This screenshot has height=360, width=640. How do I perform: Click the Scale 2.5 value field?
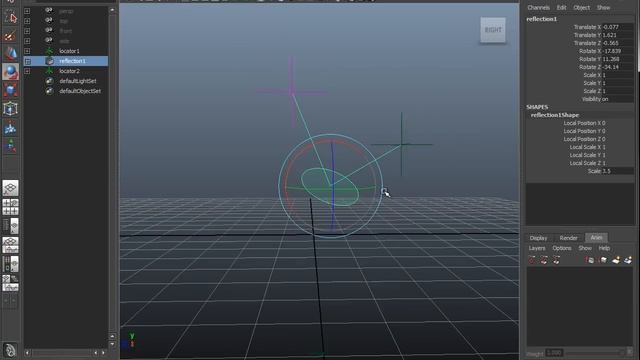click(618, 171)
